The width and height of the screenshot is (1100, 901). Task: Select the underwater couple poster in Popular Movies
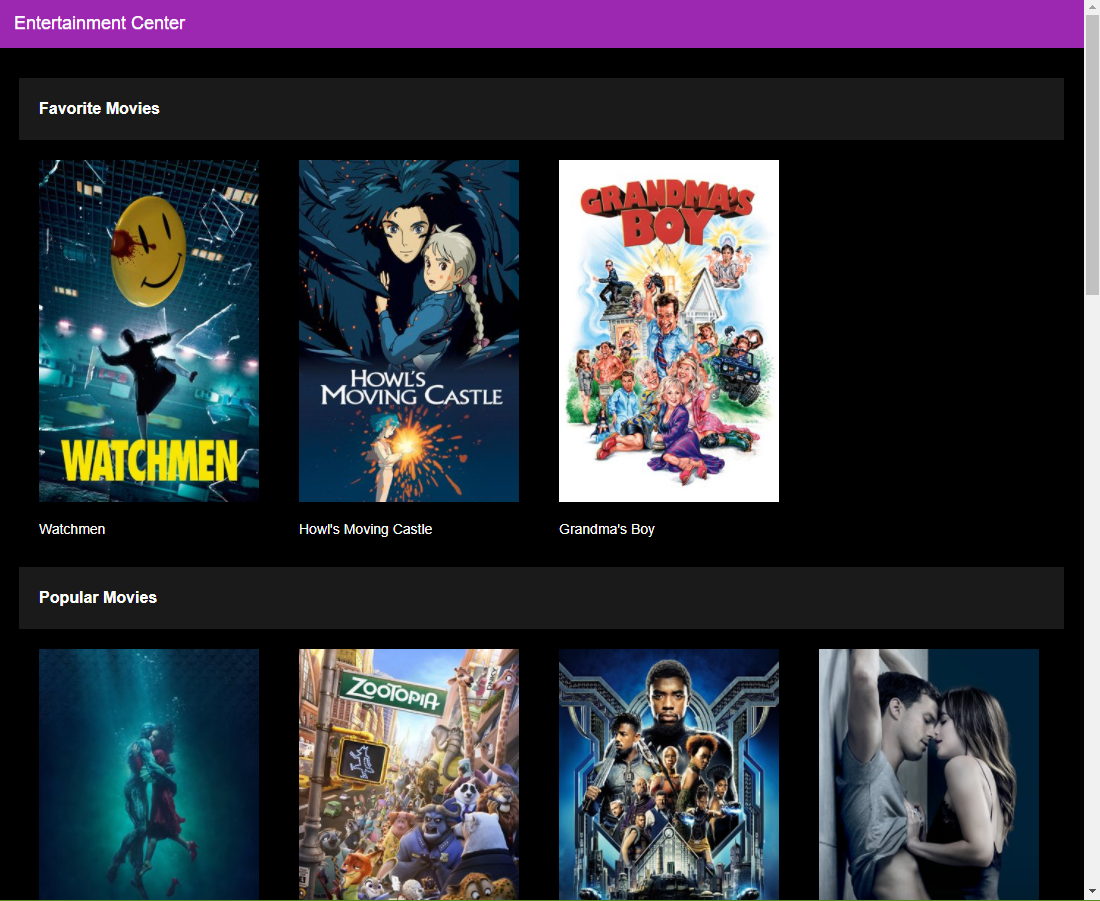coord(149,774)
